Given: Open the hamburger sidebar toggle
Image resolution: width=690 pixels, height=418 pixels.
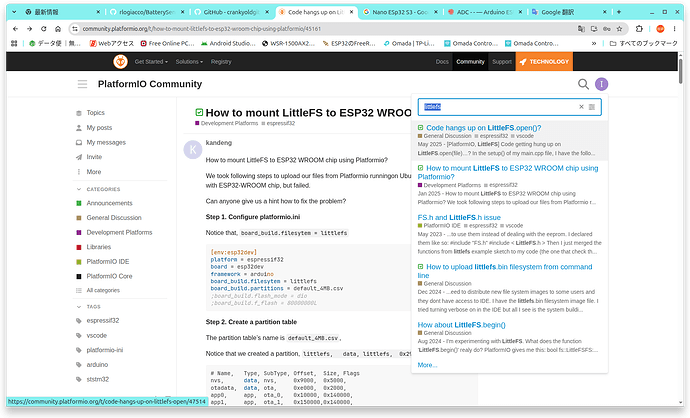Looking at the screenshot, I should (x=82, y=84).
